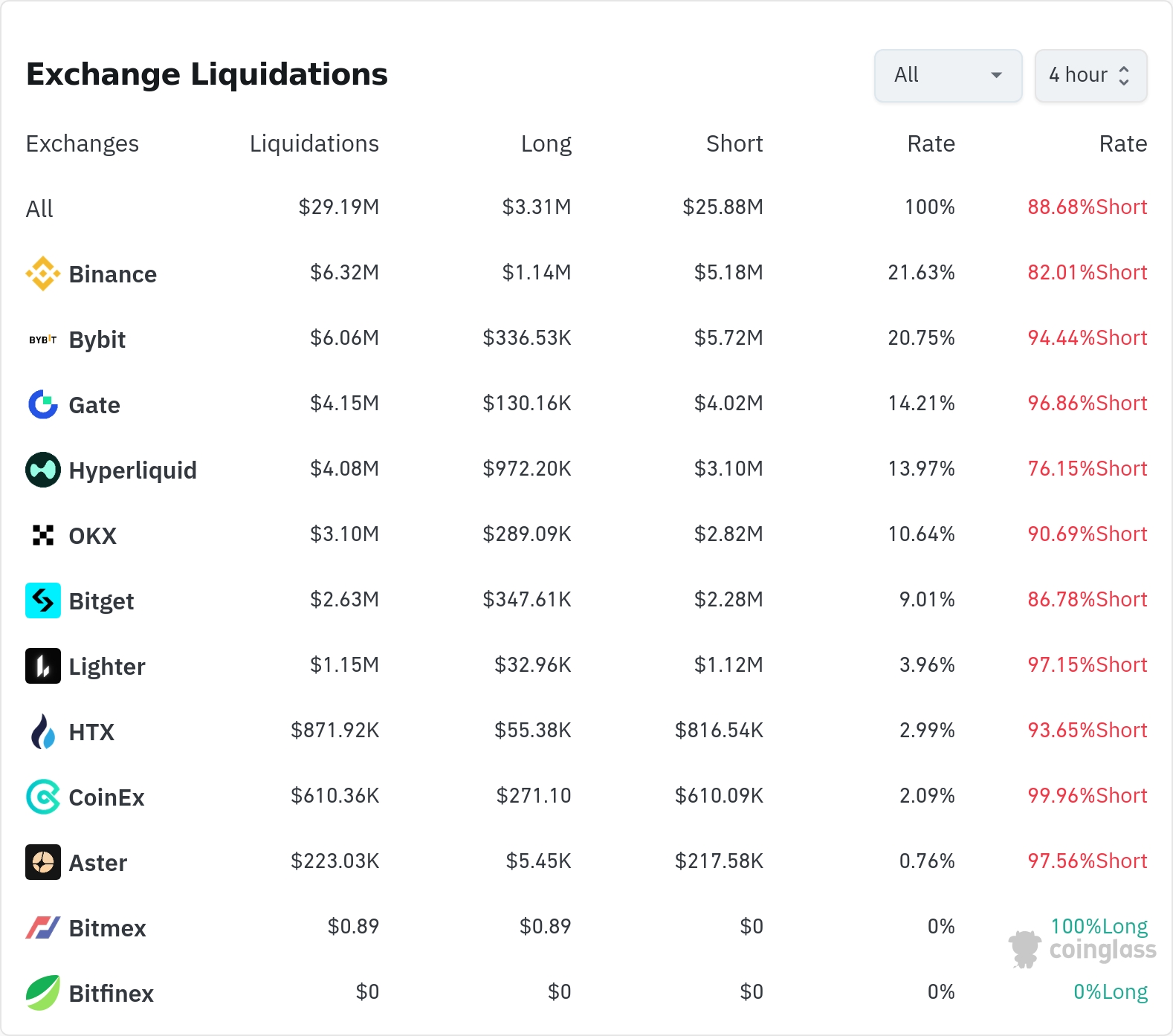Screen dimensions: 1173x1036
Task: Sort by the Long column header
Action: (546, 143)
